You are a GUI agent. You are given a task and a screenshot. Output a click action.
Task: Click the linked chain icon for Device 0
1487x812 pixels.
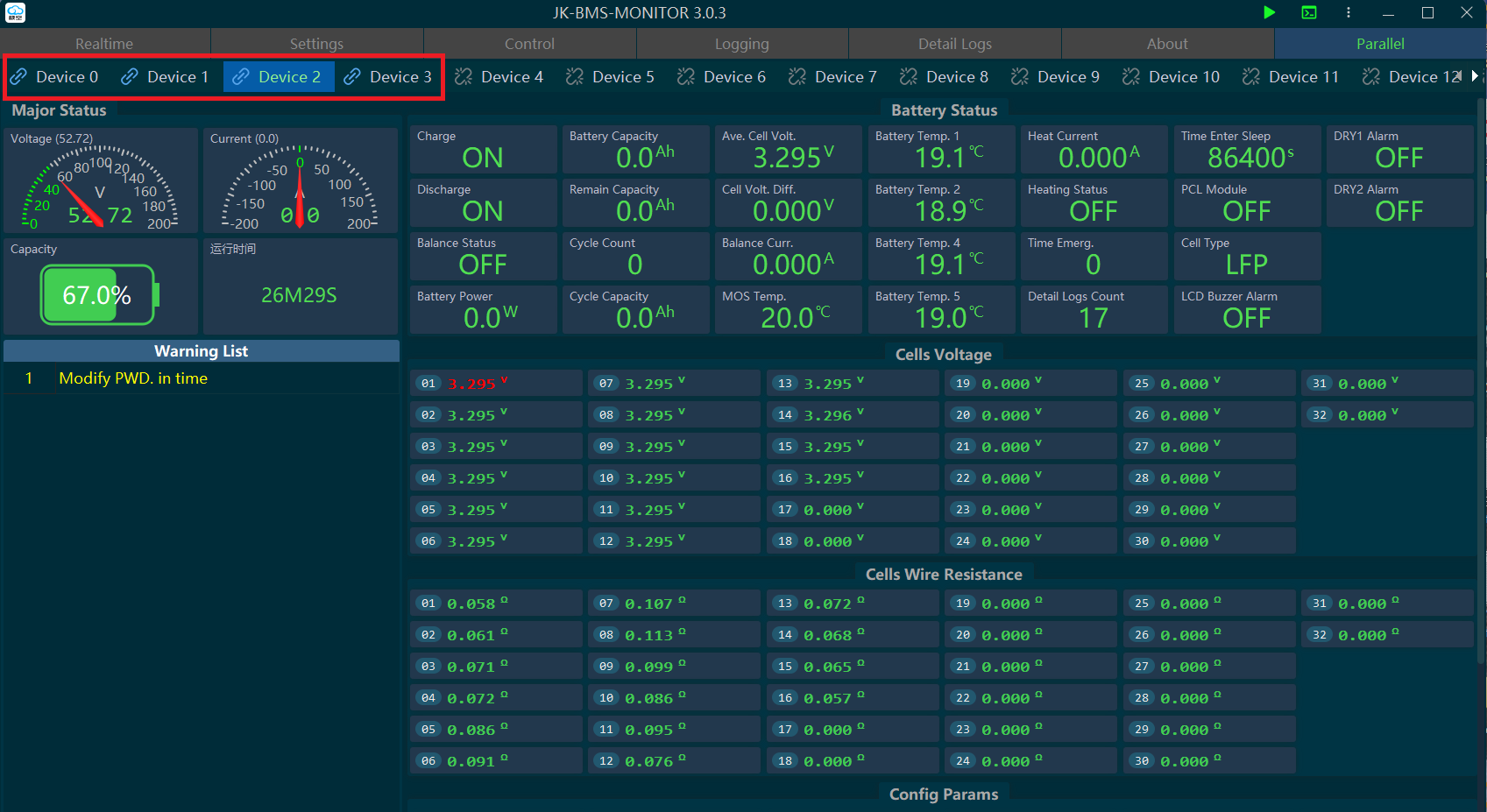pos(18,77)
